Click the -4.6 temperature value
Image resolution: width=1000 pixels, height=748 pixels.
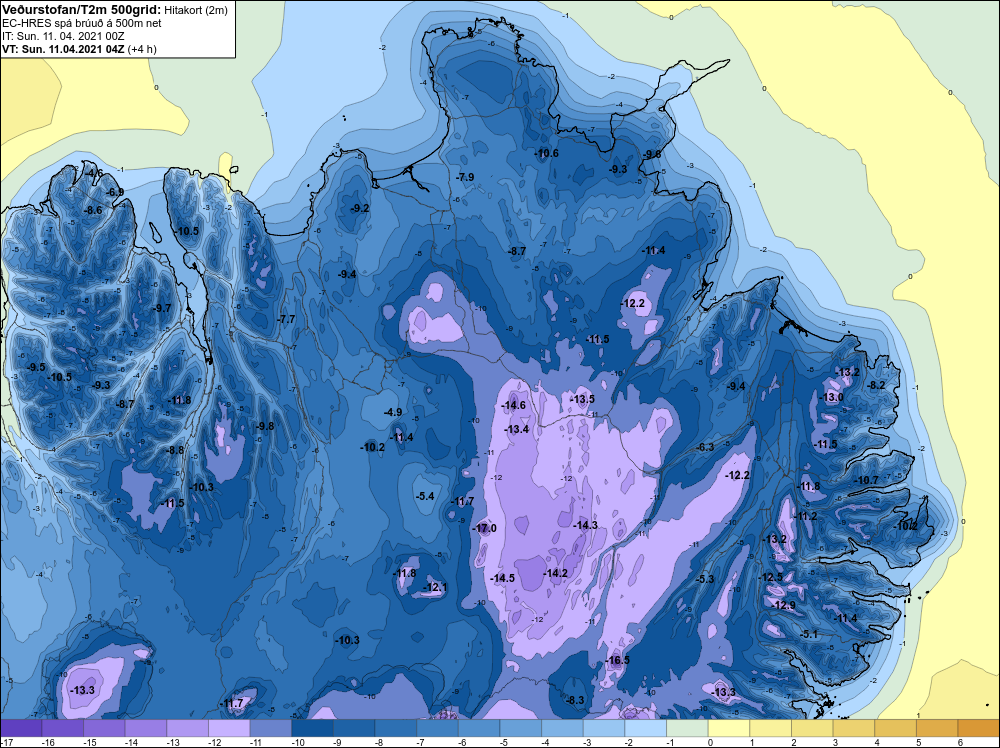pyautogui.click(x=94, y=173)
